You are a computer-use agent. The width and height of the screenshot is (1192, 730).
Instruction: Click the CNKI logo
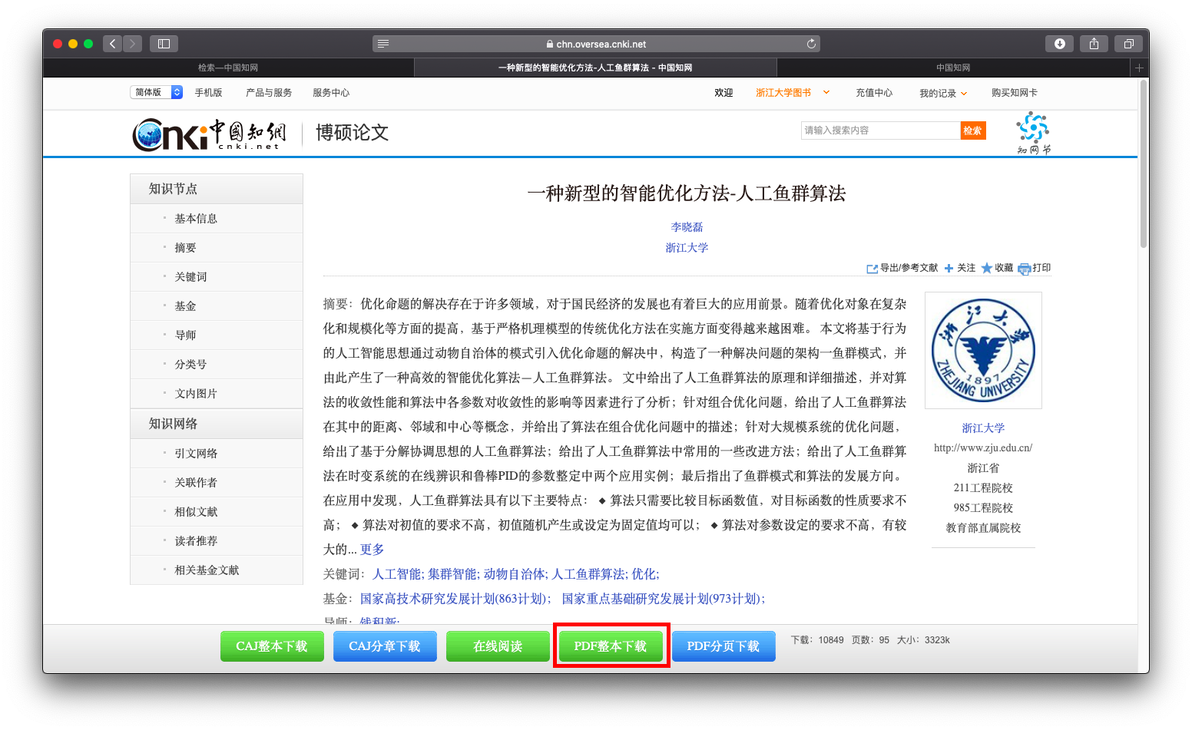coord(209,135)
